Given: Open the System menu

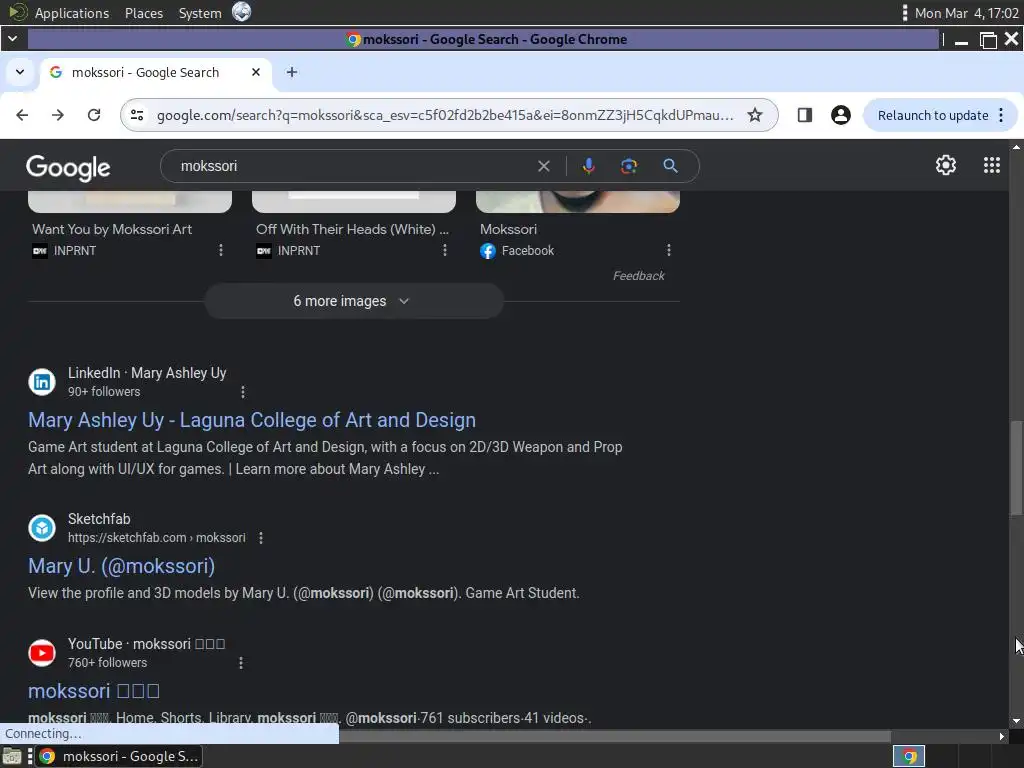Looking at the screenshot, I should coord(200,13).
